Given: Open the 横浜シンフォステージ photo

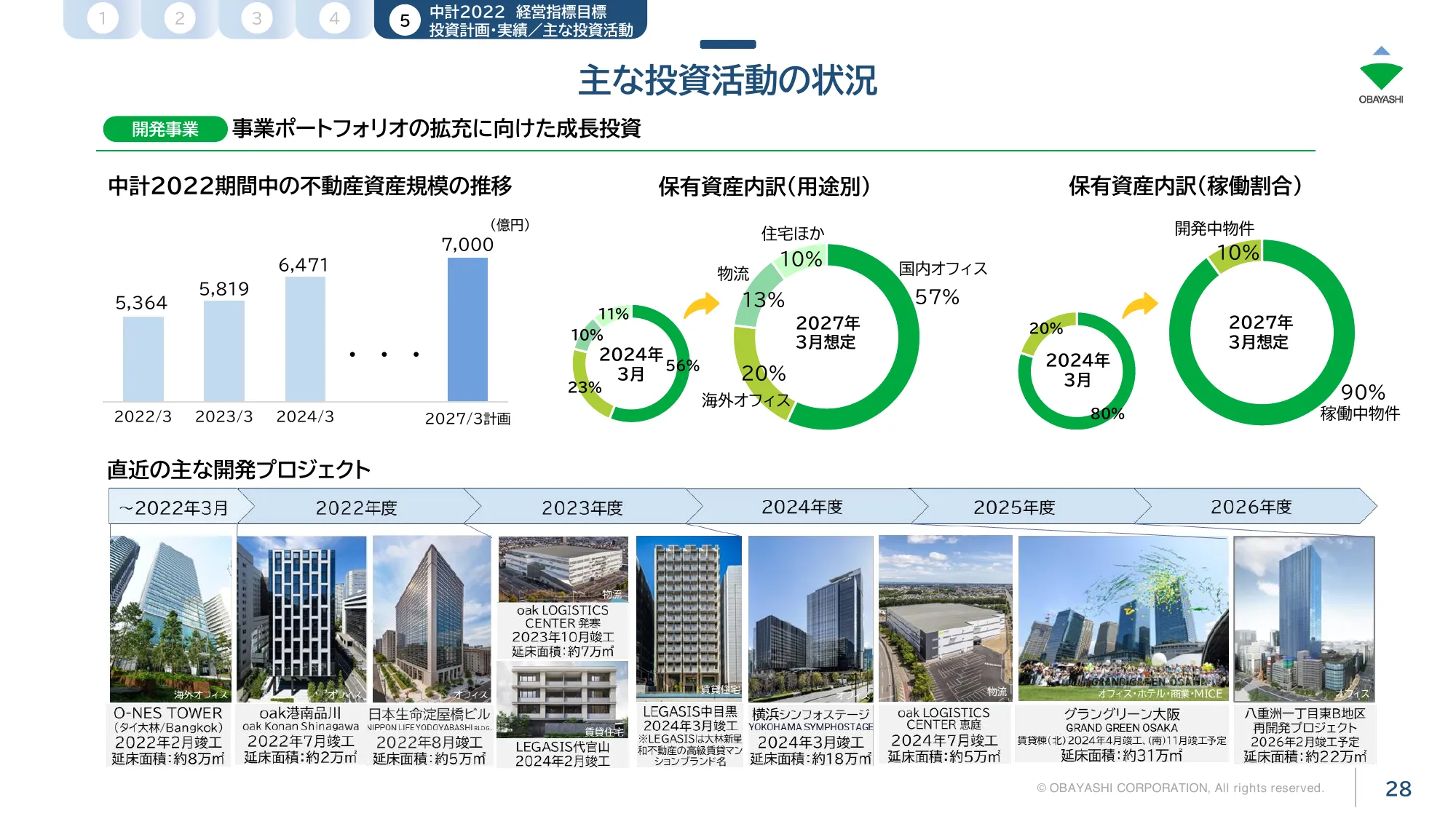Looking at the screenshot, I should click(x=810, y=619).
